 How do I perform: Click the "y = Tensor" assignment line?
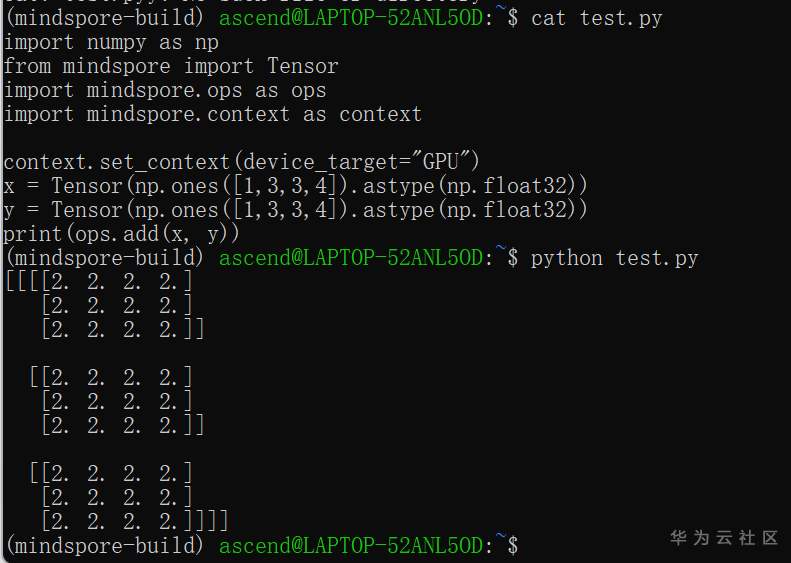[x=296, y=210]
